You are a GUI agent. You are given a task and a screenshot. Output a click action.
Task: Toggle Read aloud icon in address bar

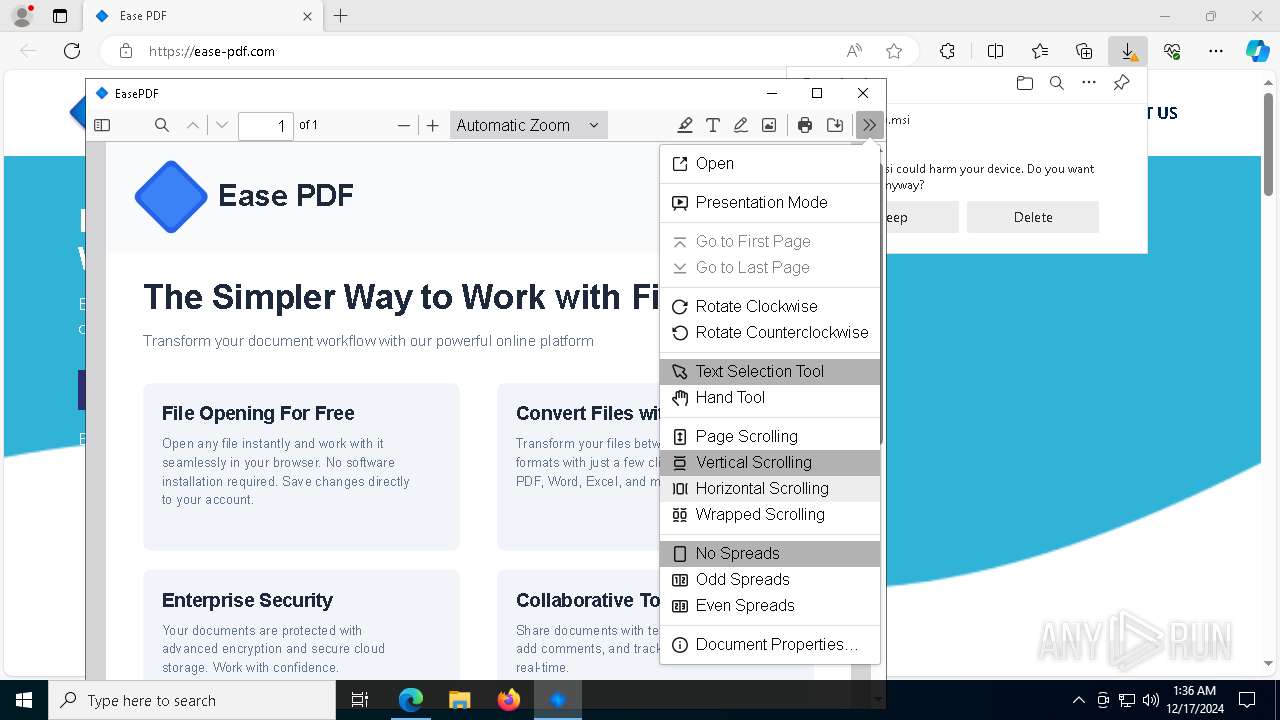(854, 51)
